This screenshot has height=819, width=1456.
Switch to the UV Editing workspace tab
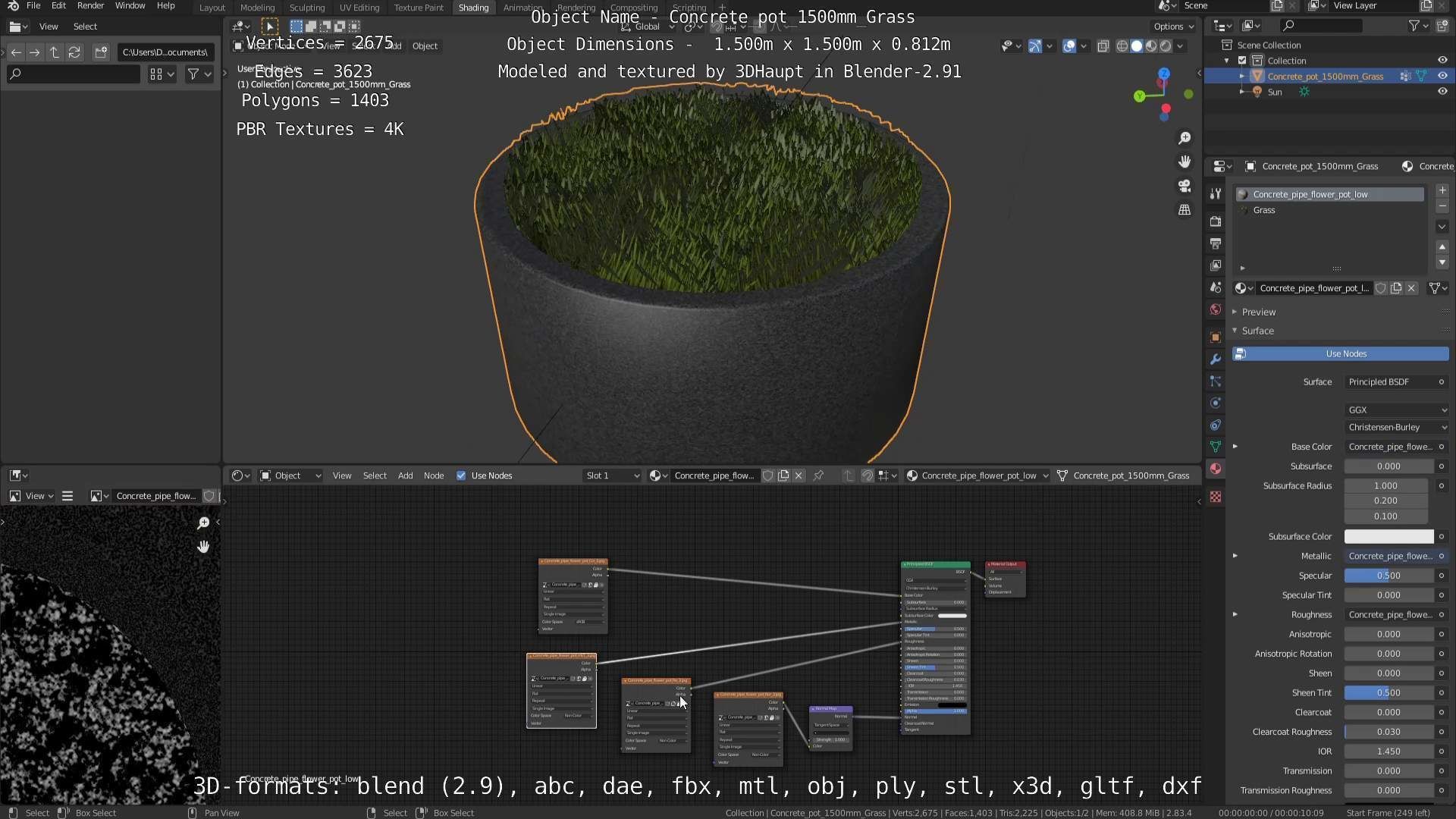point(359,8)
